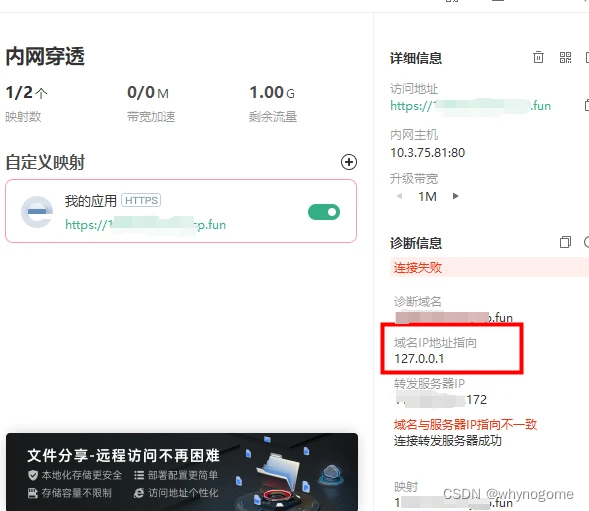589x511 pixels.
Task: Delete the mapping with the trash icon
Action: [538, 57]
